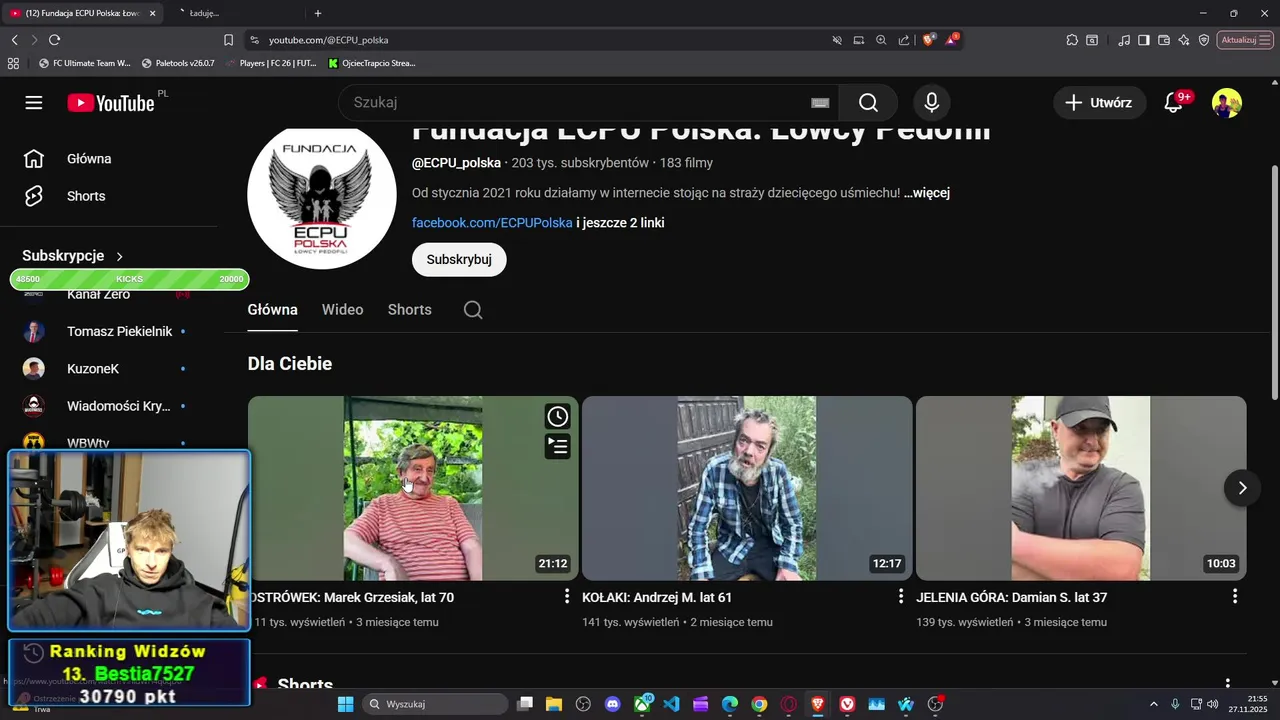
Task: Open the YouTube hamburger guide menu
Action: tap(34, 103)
